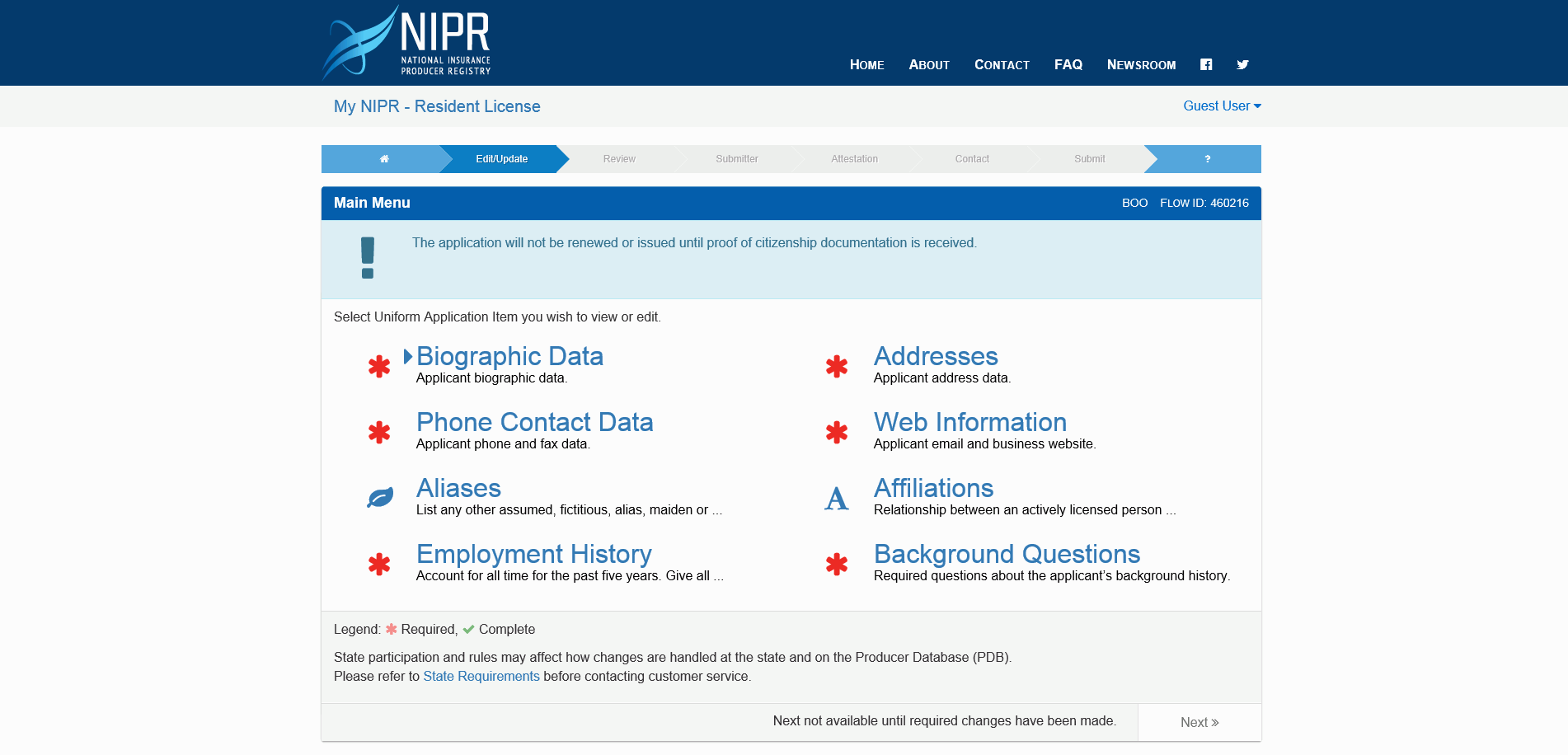Open Contact in the top navigation
This screenshot has height=755, width=1568.
[x=1002, y=64]
